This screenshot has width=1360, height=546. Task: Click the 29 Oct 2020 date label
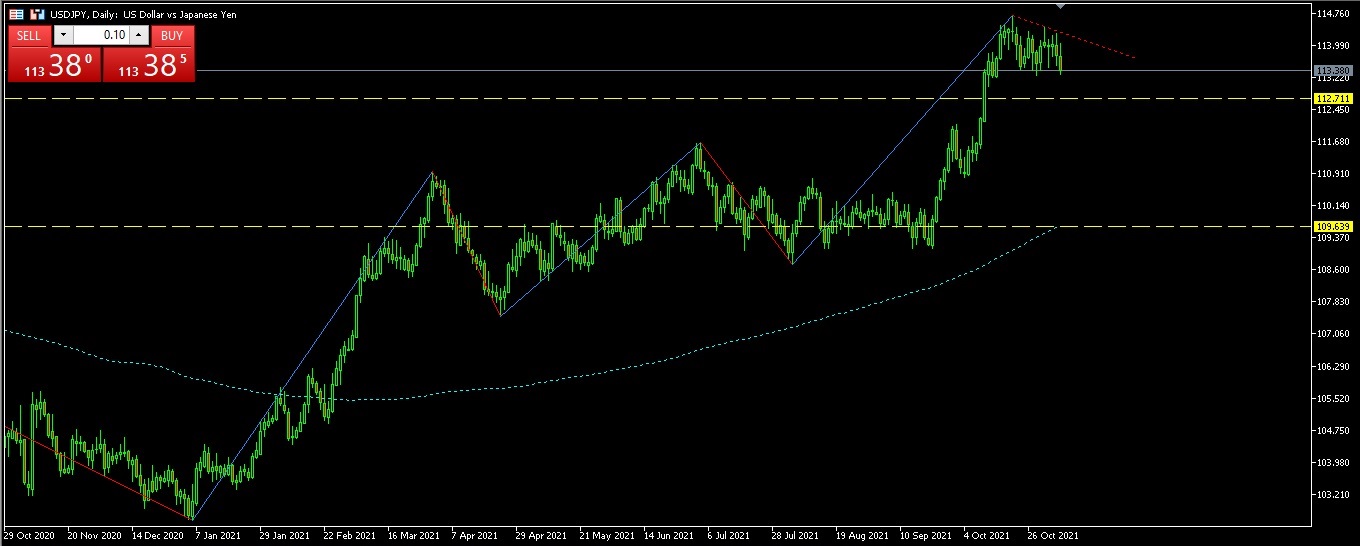[x=28, y=535]
